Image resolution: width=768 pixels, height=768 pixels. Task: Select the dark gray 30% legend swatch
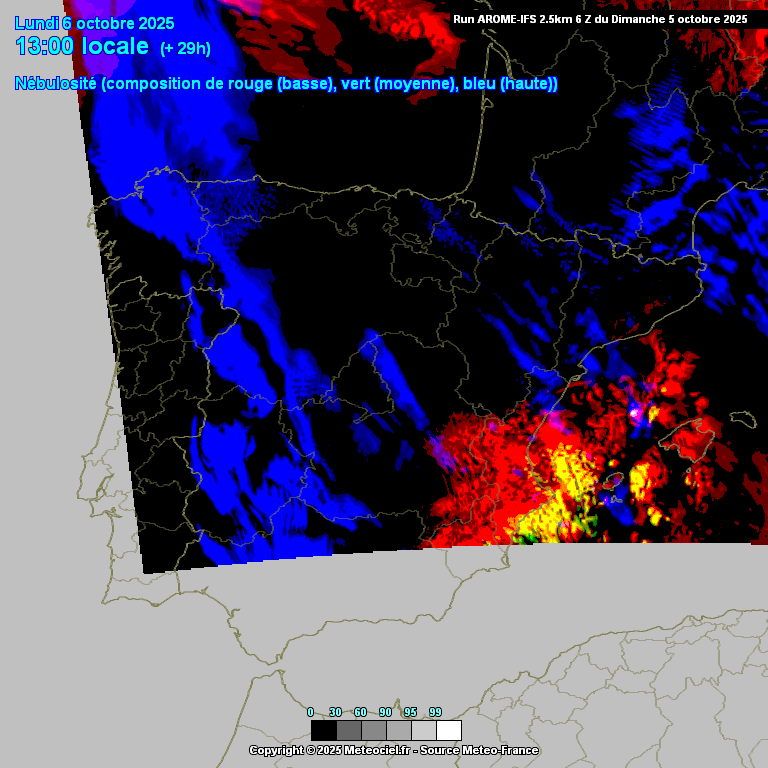click(x=348, y=730)
